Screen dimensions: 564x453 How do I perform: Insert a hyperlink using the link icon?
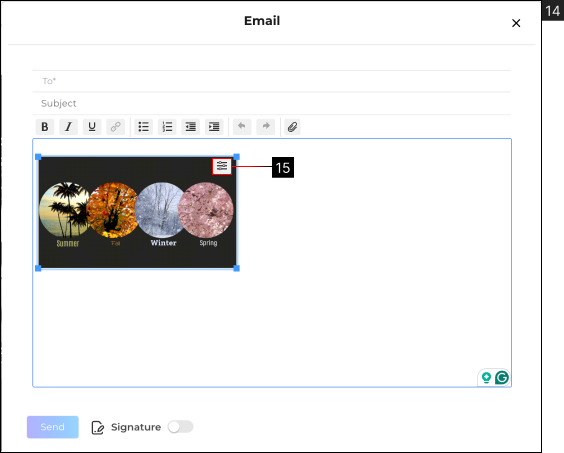[115, 127]
